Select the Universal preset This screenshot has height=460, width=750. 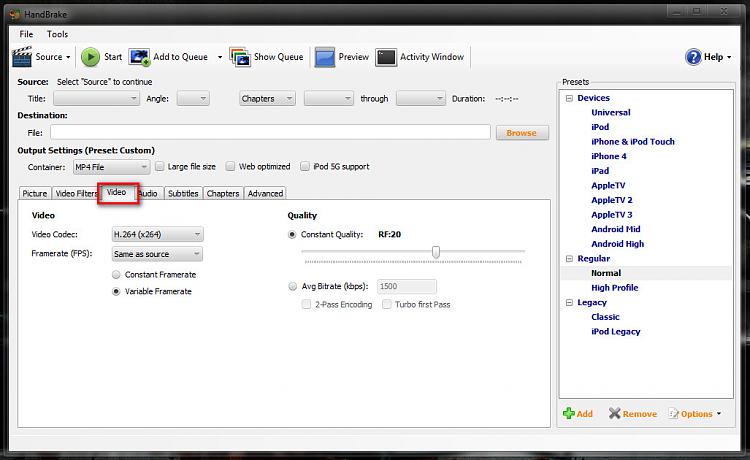point(611,113)
